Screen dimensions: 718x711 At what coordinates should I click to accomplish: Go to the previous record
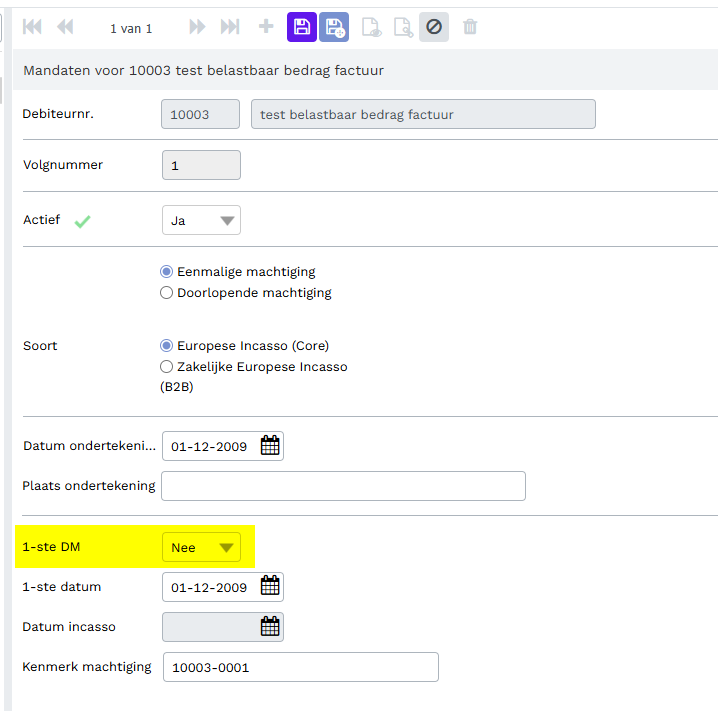pos(65,27)
